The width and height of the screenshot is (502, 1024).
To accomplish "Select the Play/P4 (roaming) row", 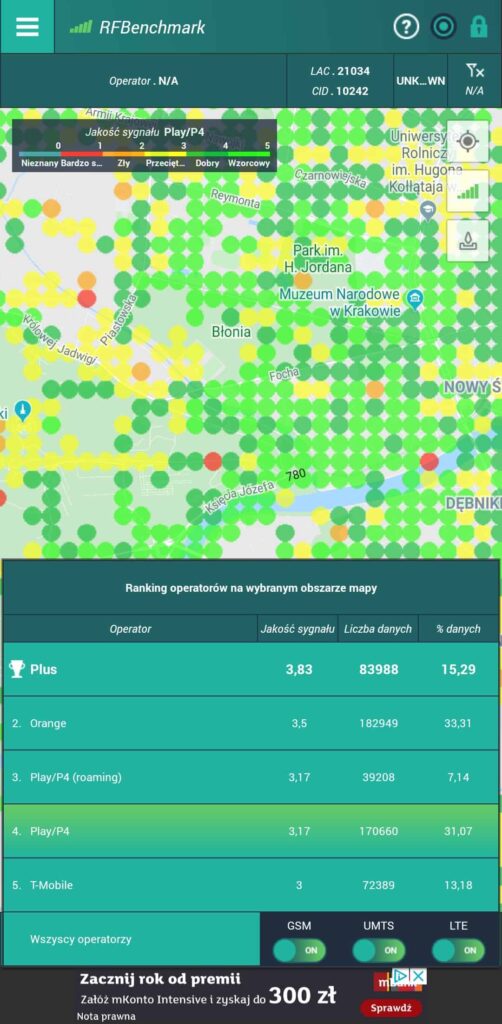I will (251, 777).
